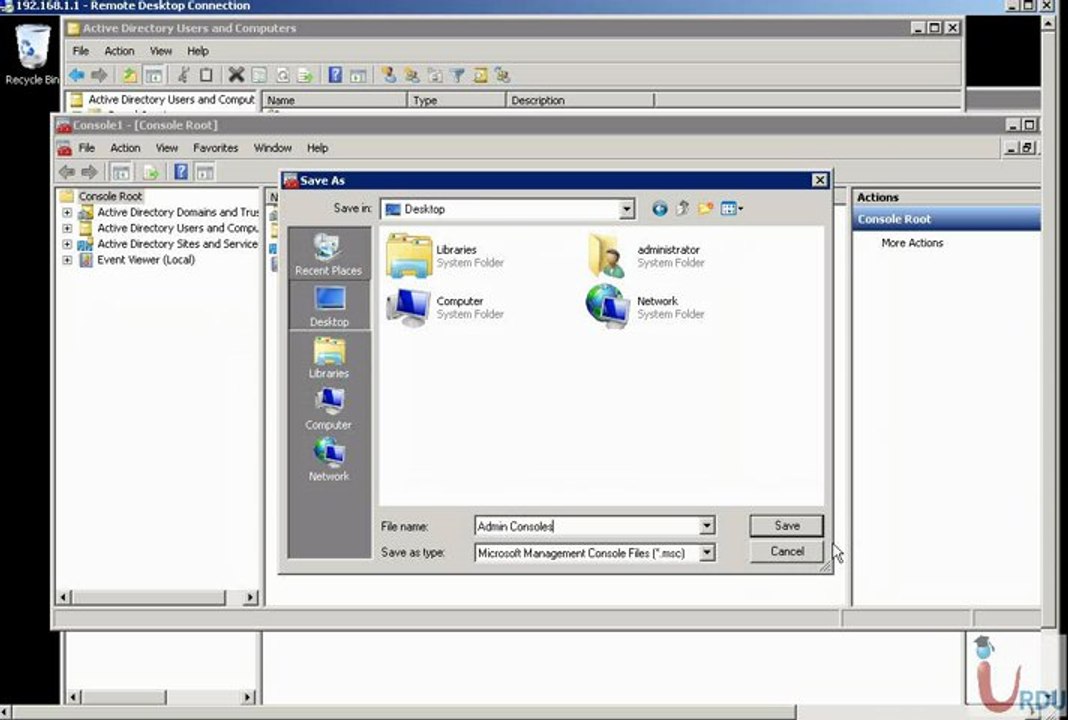Select Desktop in the places bar

[x=329, y=305]
